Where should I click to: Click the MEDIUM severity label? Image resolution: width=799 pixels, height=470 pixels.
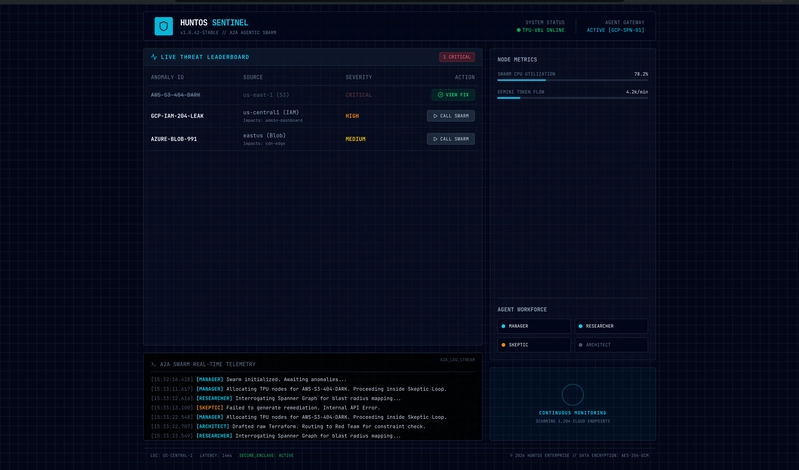point(355,139)
